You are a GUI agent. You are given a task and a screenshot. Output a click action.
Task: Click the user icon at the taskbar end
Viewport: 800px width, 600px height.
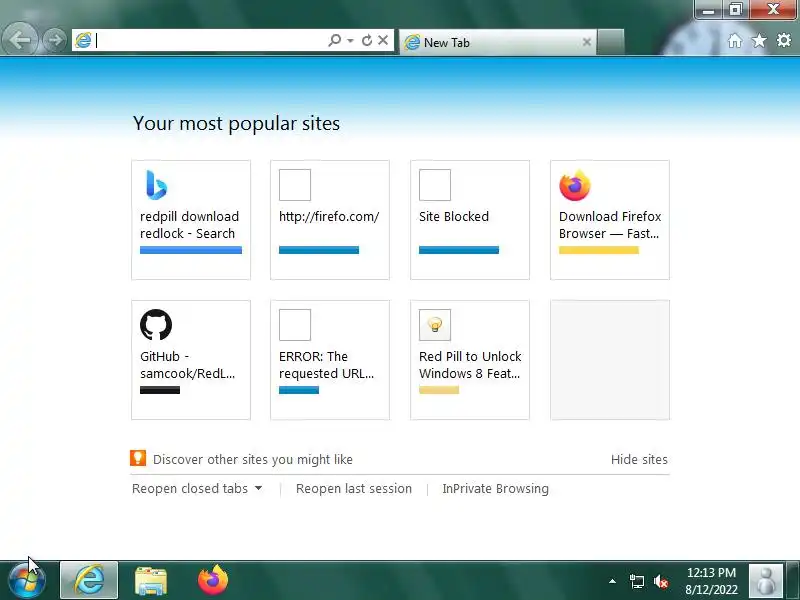[x=765, y=581]
